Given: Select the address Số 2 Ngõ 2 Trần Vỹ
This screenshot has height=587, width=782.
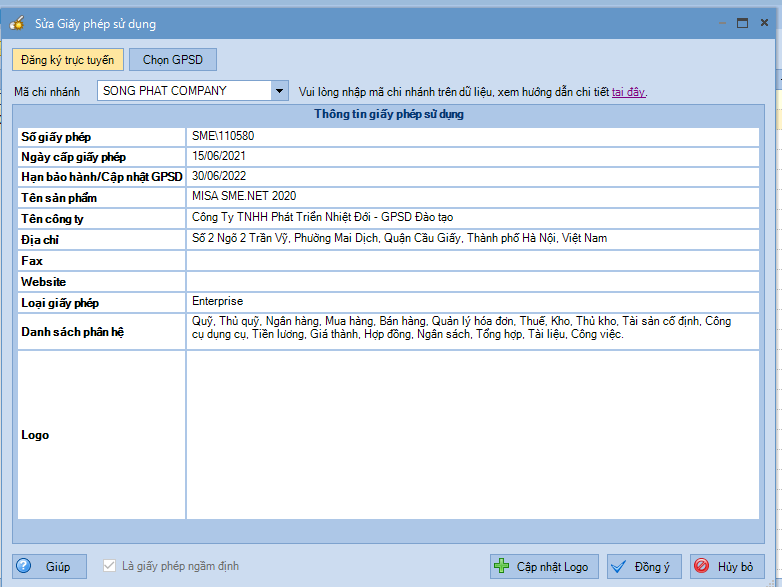Looking at the screenshot, I should [x=240, y=238].
